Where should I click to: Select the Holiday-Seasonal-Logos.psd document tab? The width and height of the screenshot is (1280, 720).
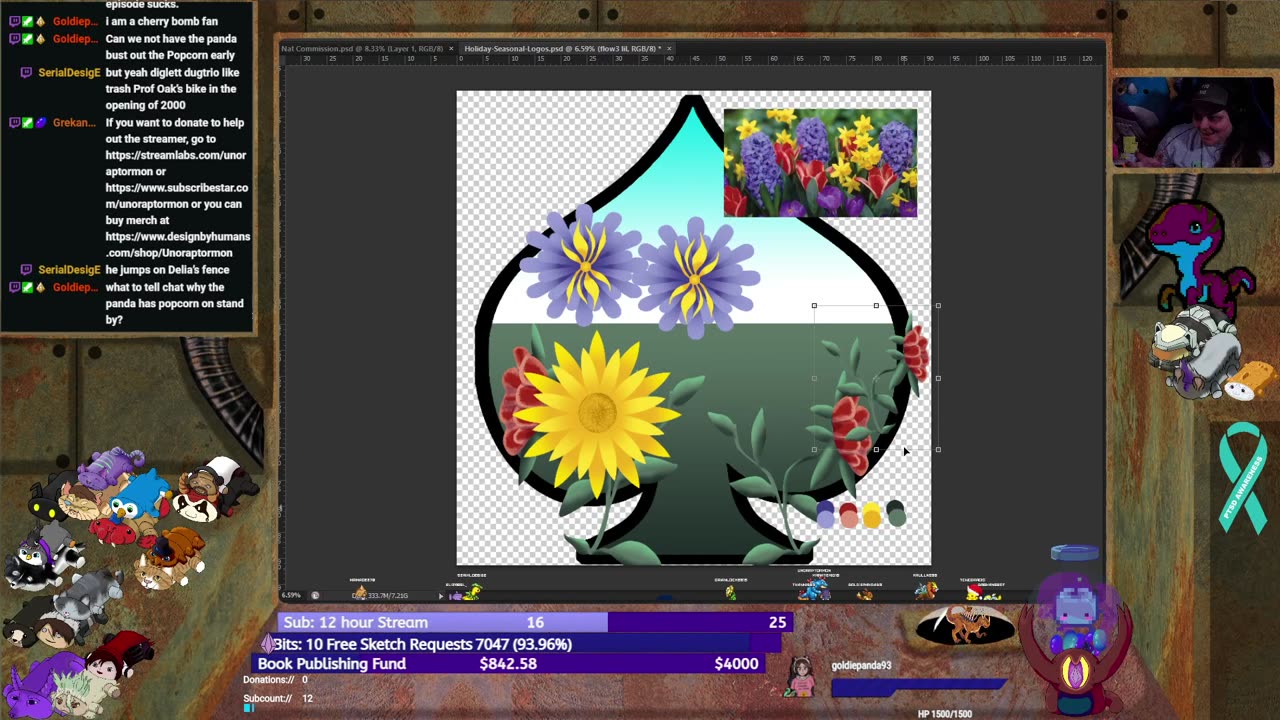tap(561, 48)
